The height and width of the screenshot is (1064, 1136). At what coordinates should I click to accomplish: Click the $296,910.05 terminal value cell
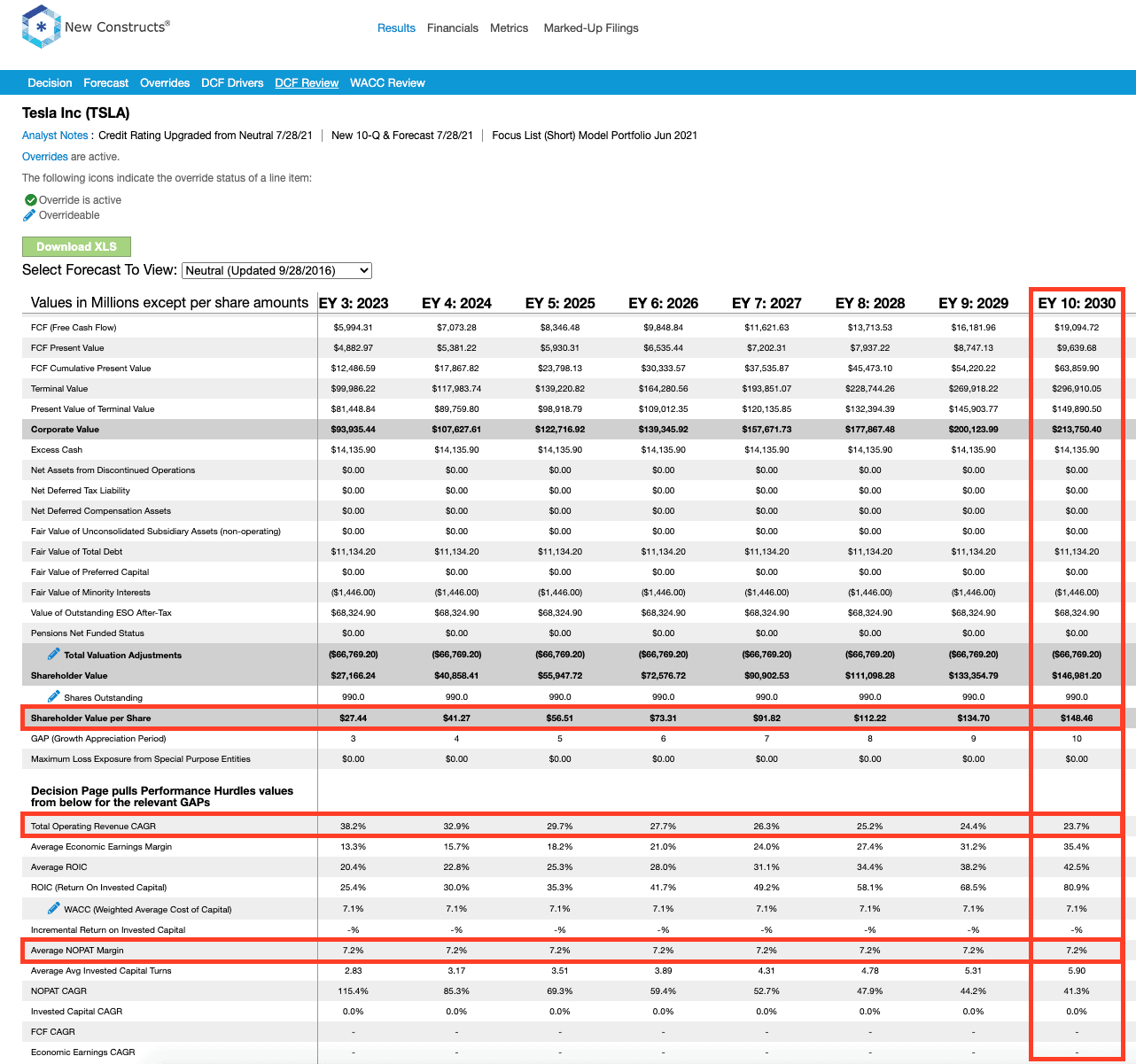pos(1077,389)
